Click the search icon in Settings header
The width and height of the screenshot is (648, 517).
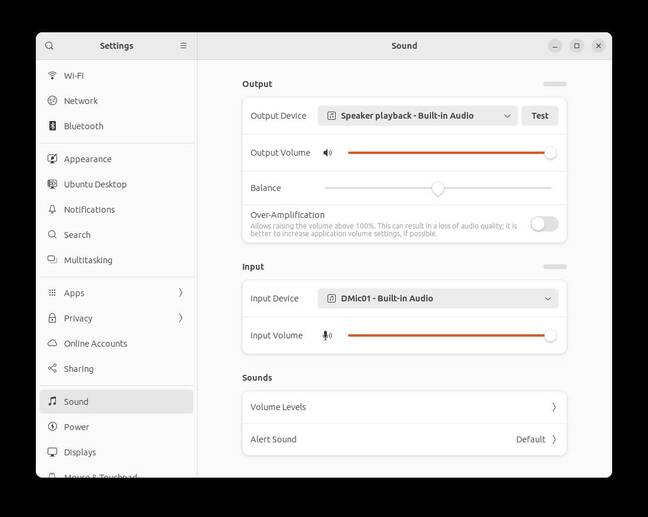pos(49,46)
